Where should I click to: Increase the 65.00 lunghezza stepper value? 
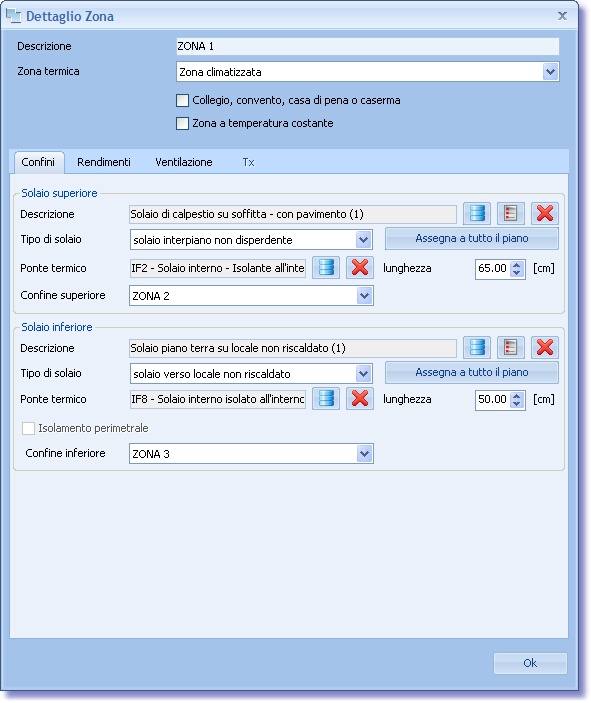[517, 265]
